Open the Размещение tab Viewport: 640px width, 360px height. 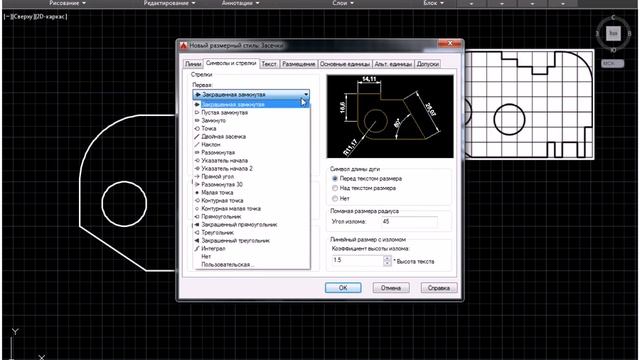(x=298, y=64)
